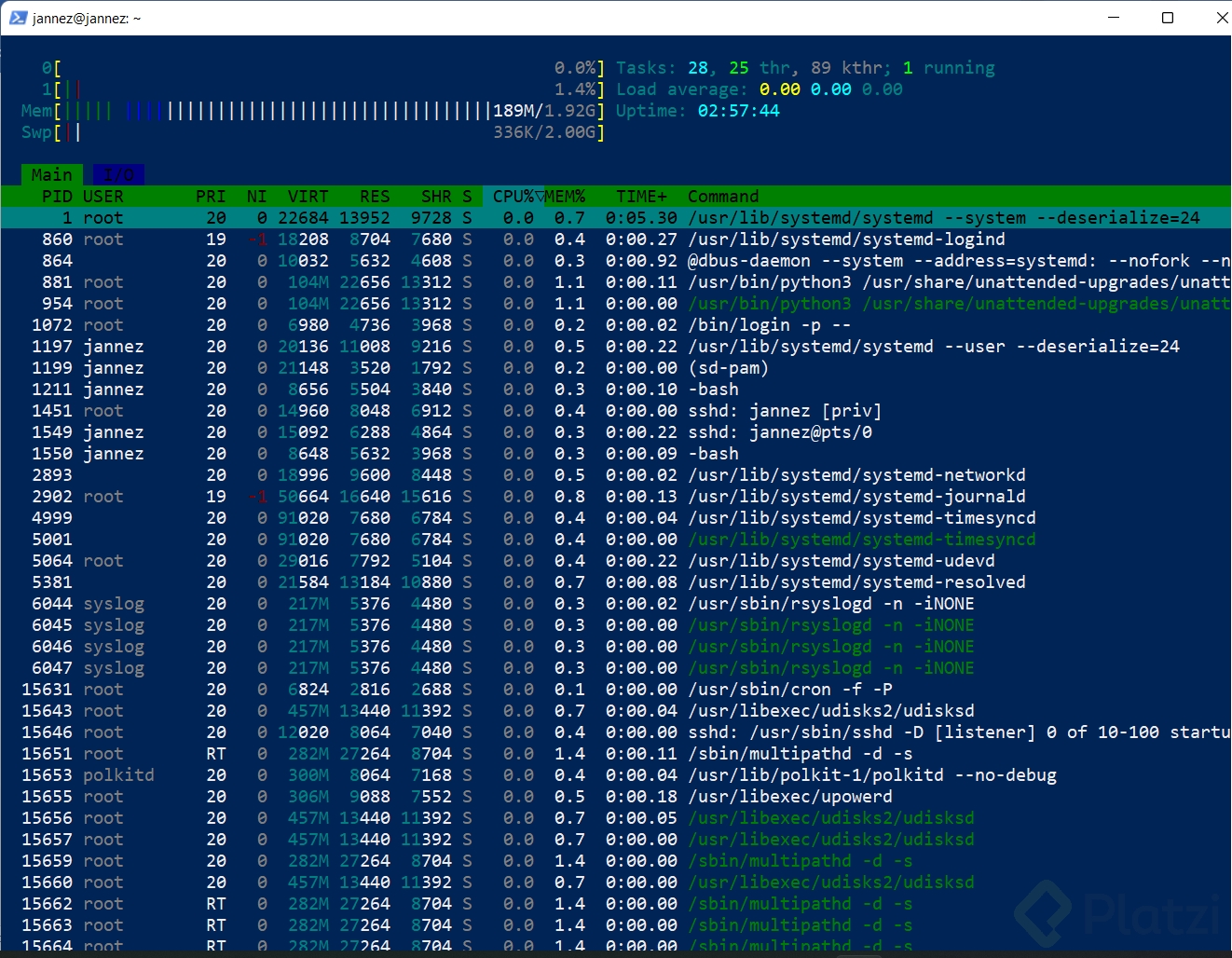Sort by the USER column header
This screenshot has height=958, width=1232.
pyautogui.click(x=103, y=197)
